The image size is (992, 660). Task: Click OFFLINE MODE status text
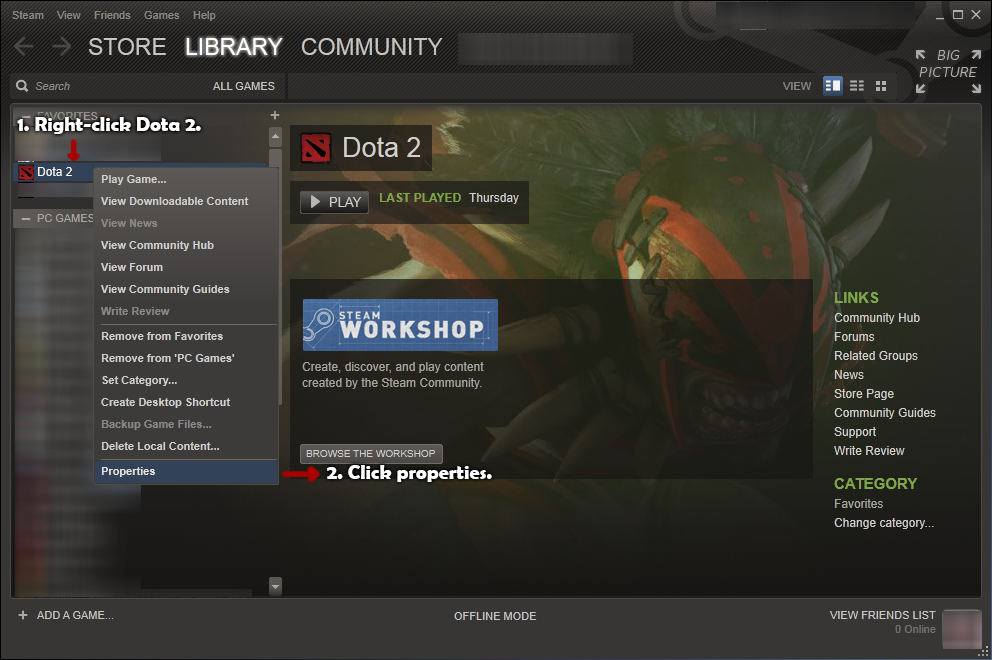(x=495, y=616)
